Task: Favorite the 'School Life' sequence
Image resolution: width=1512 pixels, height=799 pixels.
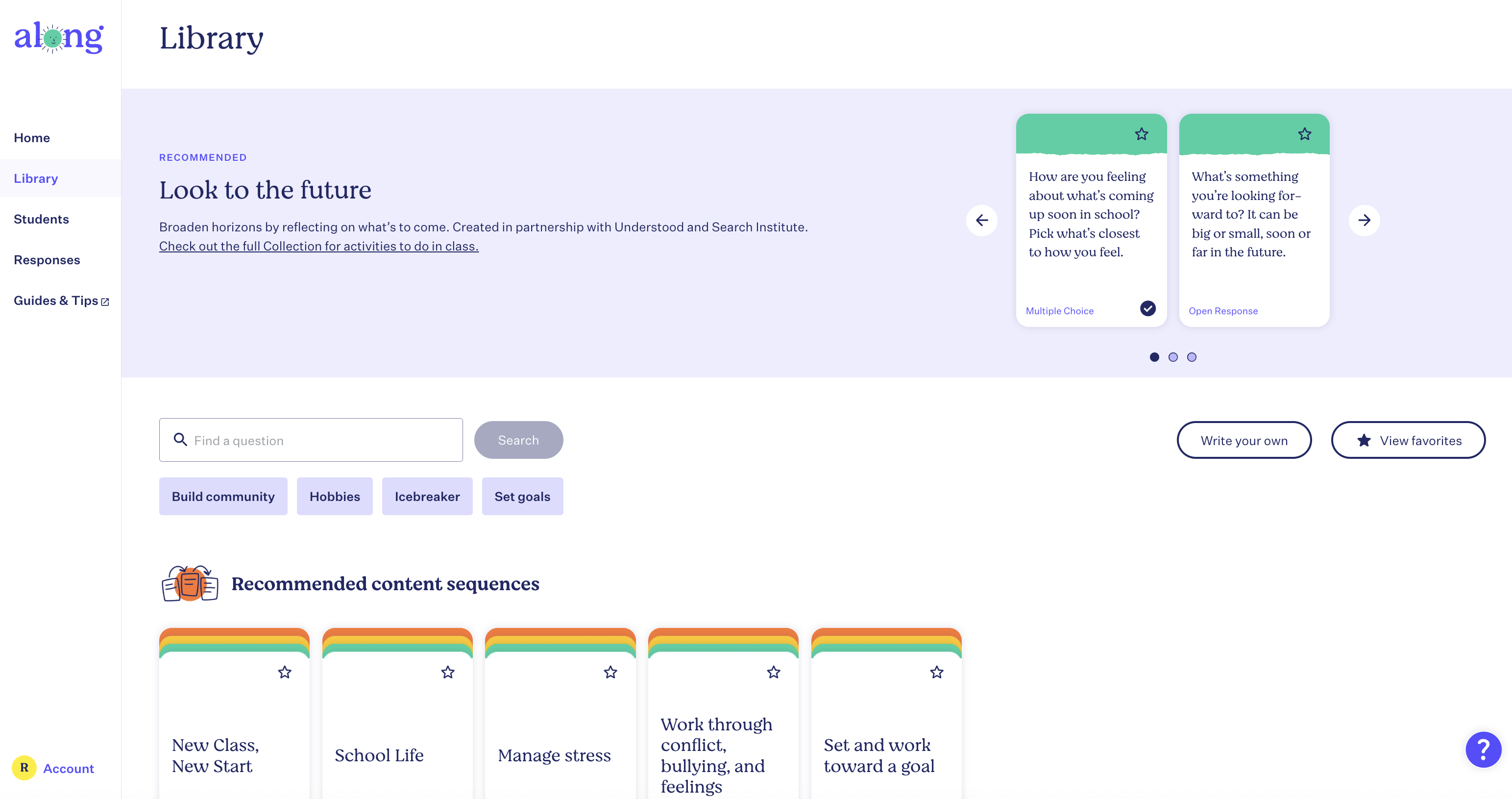Action: coord(447,672)
